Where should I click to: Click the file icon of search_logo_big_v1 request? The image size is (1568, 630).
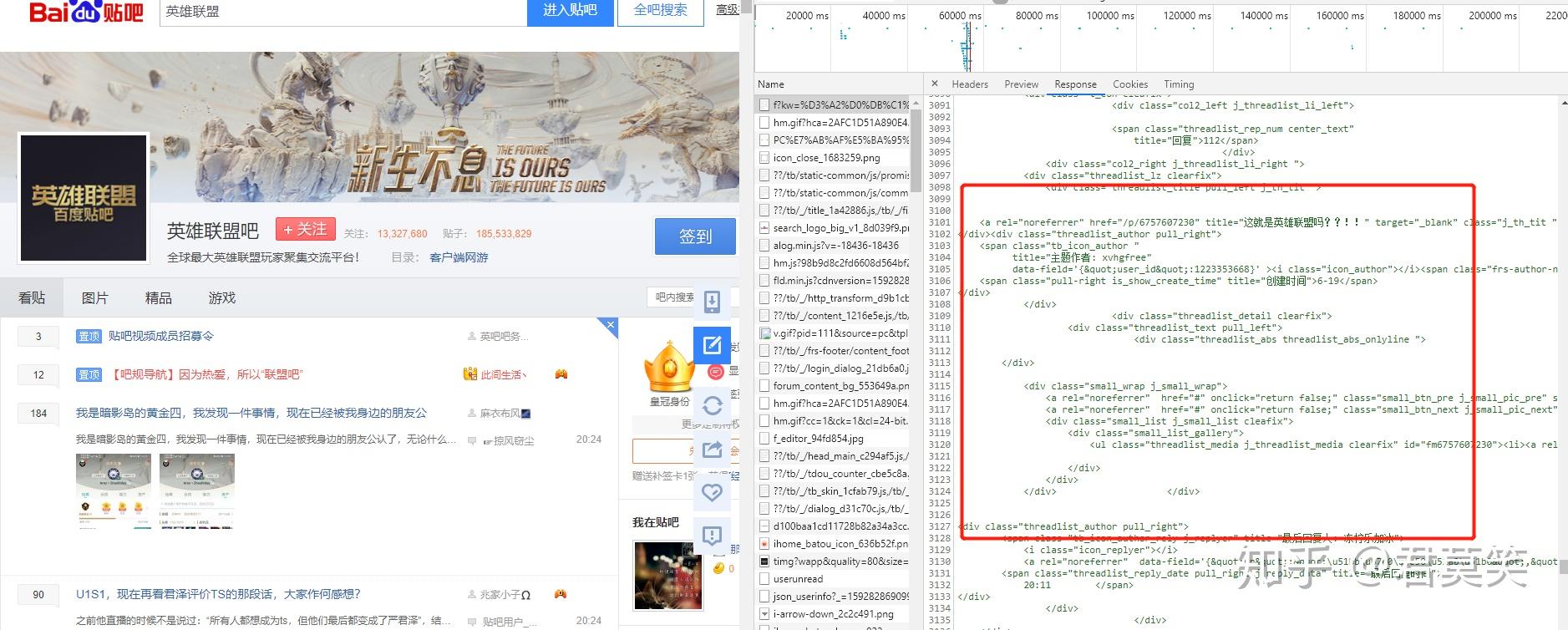point(764,227)
